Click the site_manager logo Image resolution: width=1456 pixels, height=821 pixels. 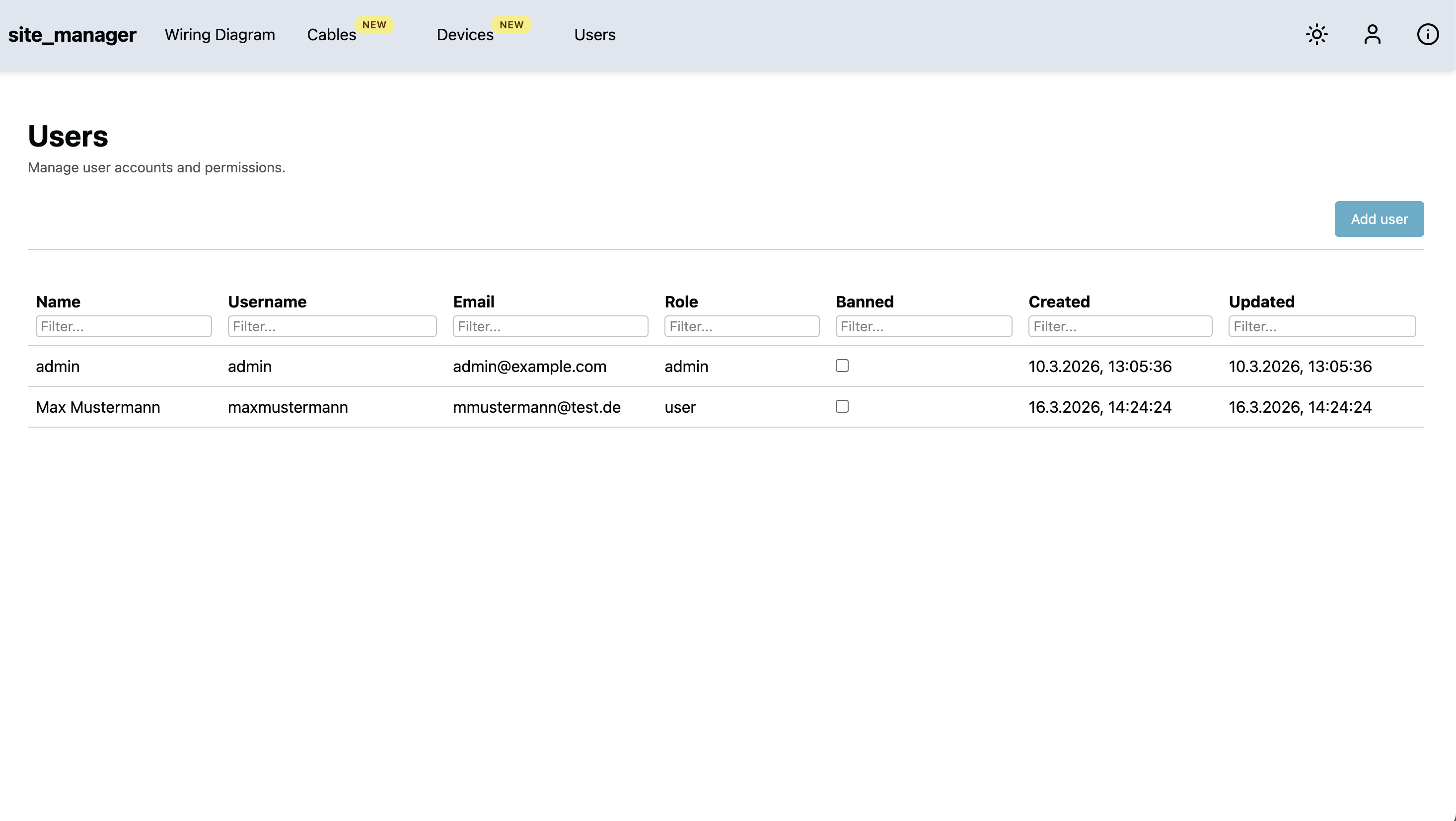click(x=72, y=35)
